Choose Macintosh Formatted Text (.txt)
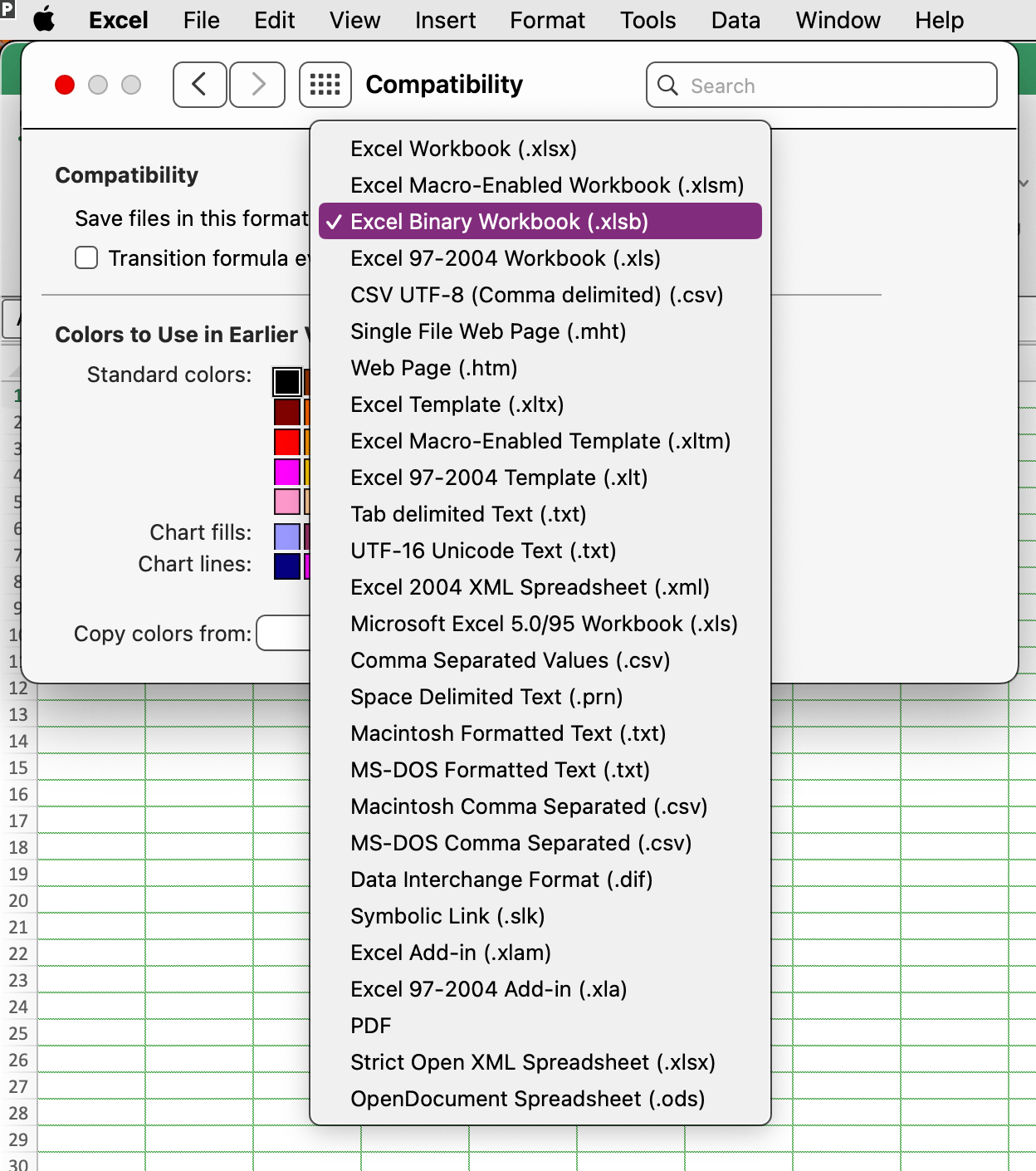 (x=540, y=733)
